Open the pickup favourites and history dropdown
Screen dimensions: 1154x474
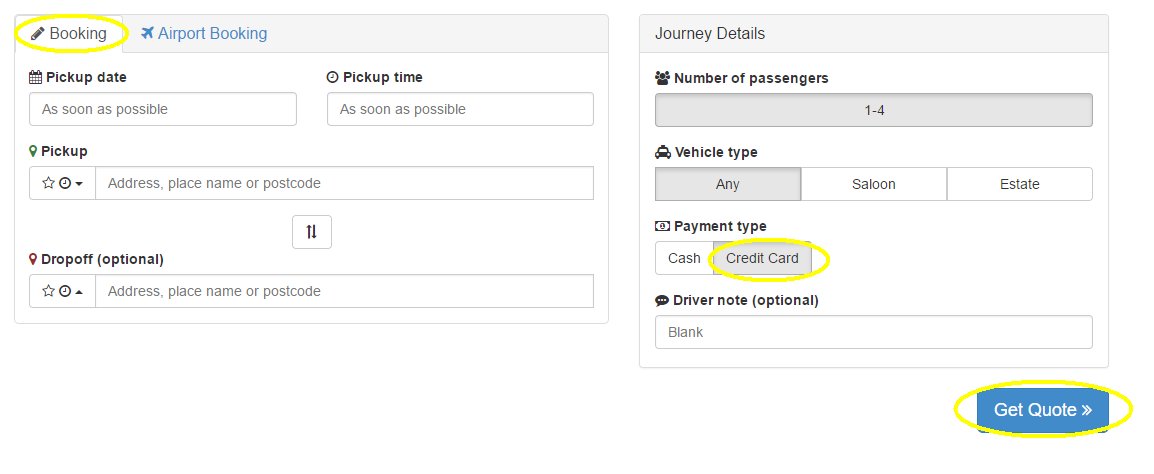click(x=62, y=184)
